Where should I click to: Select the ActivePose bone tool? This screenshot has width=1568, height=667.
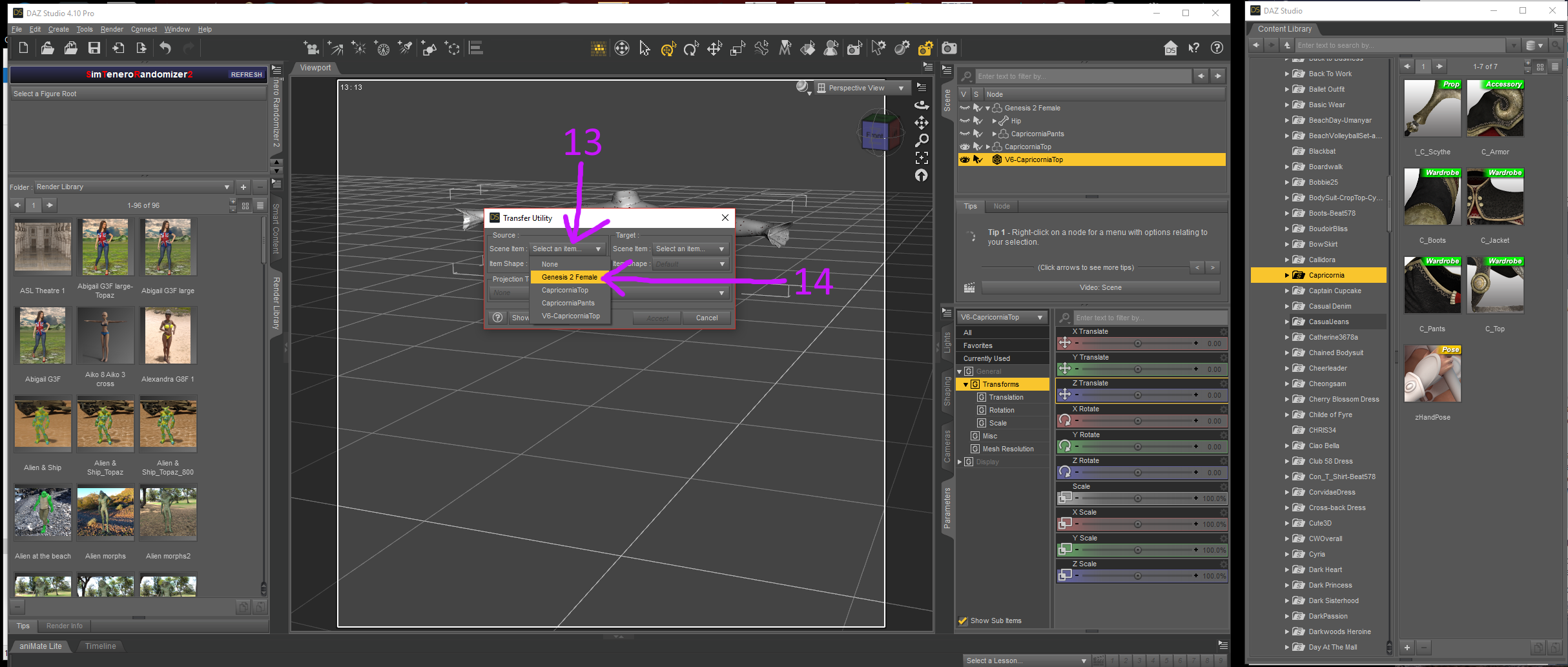[761, 48]
